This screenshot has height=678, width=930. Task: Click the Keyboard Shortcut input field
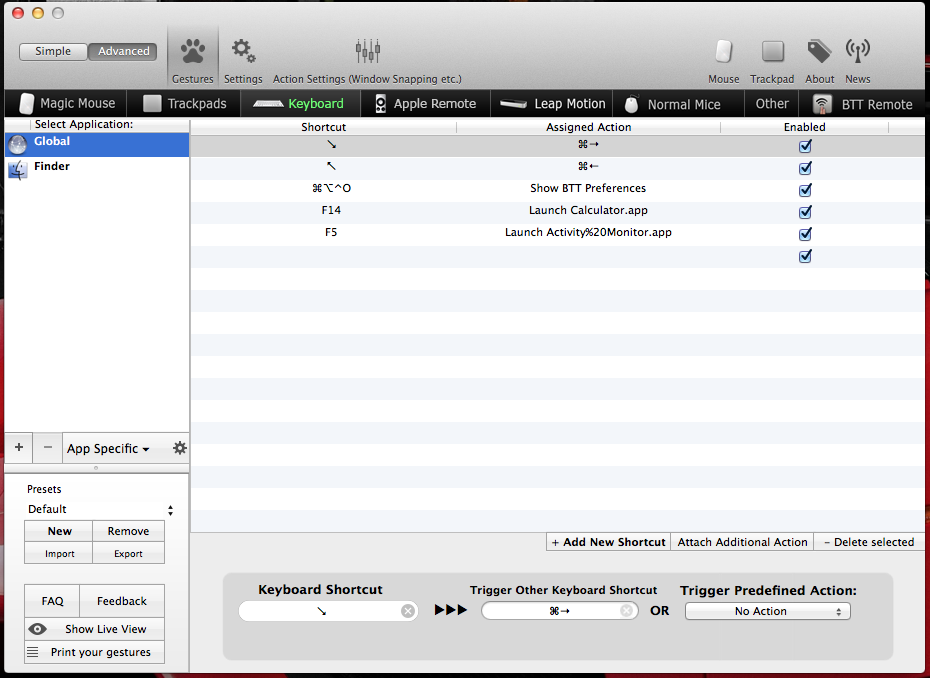pyautogui.click(x=328, y=611)
